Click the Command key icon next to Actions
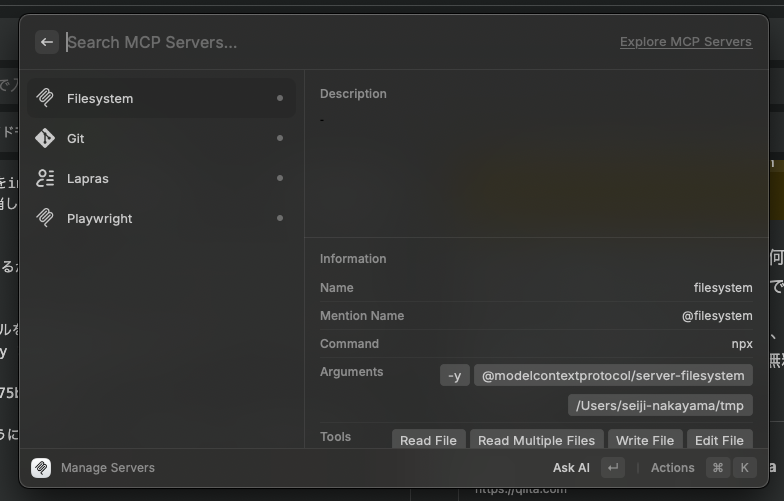Viewport: 784px width, 501px height. [717, 468]
